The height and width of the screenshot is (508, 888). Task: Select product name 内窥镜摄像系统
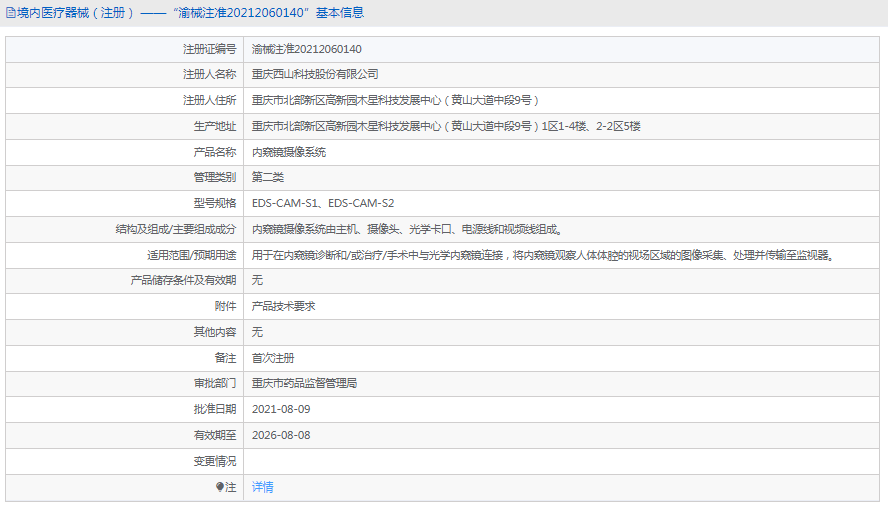pos(289,152)
